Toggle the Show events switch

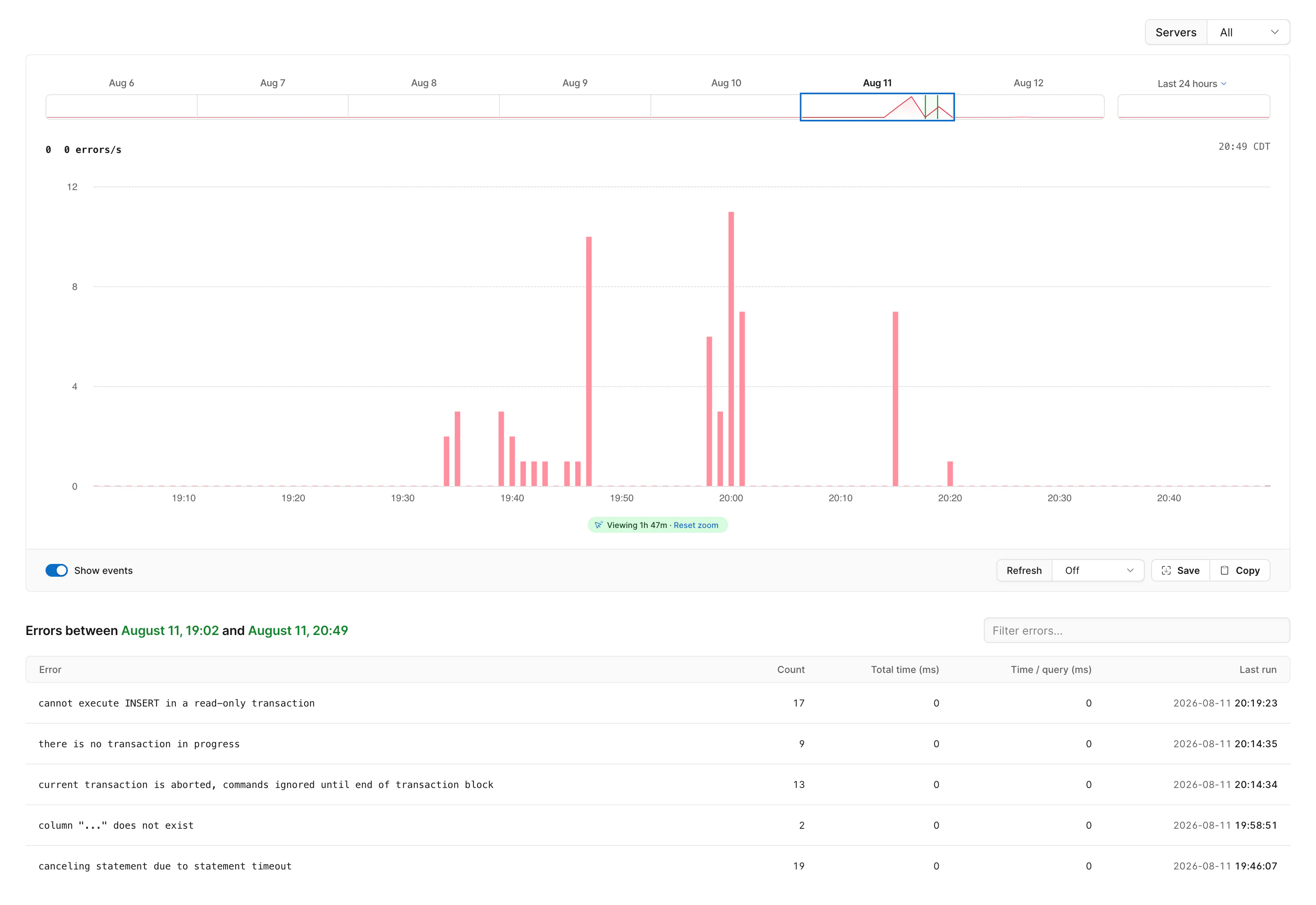tap(57, 570)
